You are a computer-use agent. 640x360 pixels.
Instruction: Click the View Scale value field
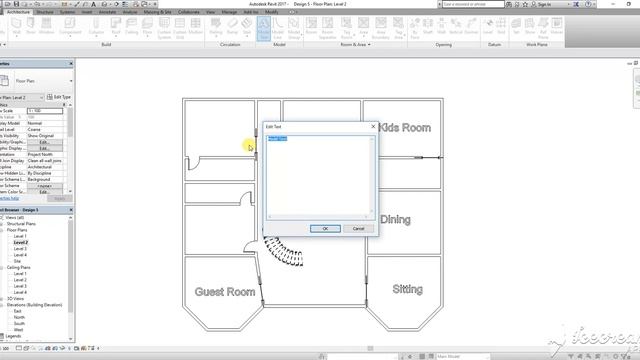pyautogui.click(x=45, y=111)
